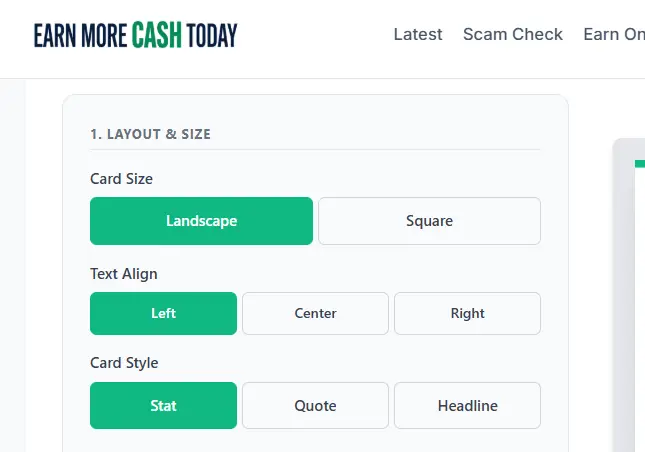The image size is (645, 452).
Task: Click the green CASH word in the logo
Action: tap(156, 36)
